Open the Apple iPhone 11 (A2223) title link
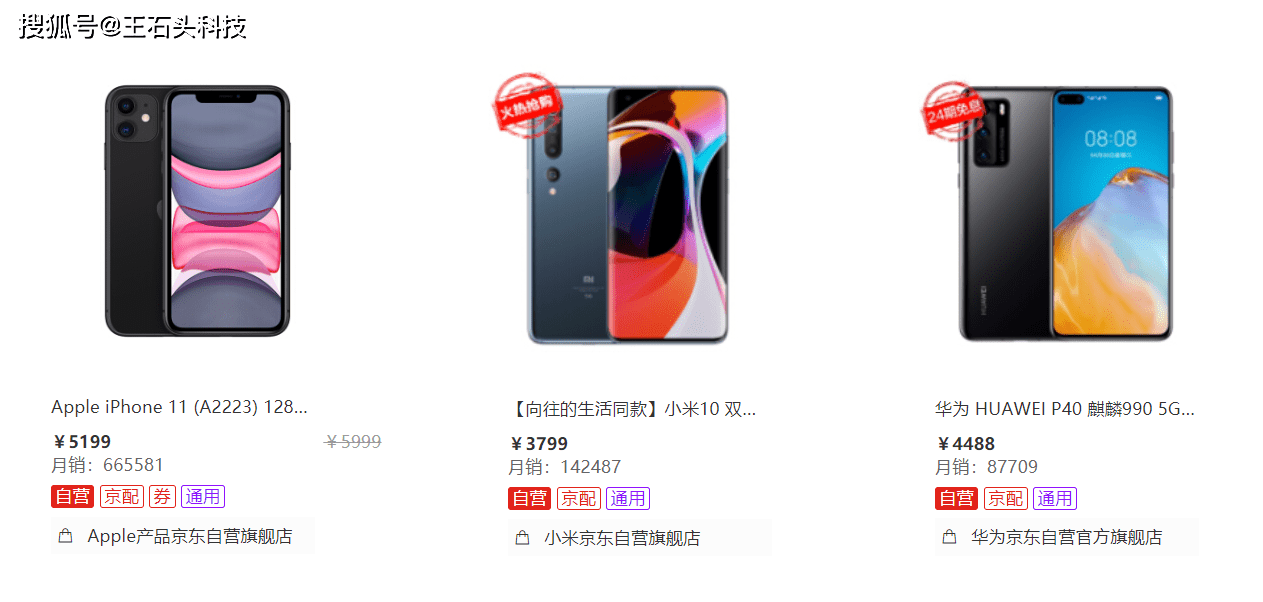This screenshot has width=1263, height=602. tap(180, 407)
